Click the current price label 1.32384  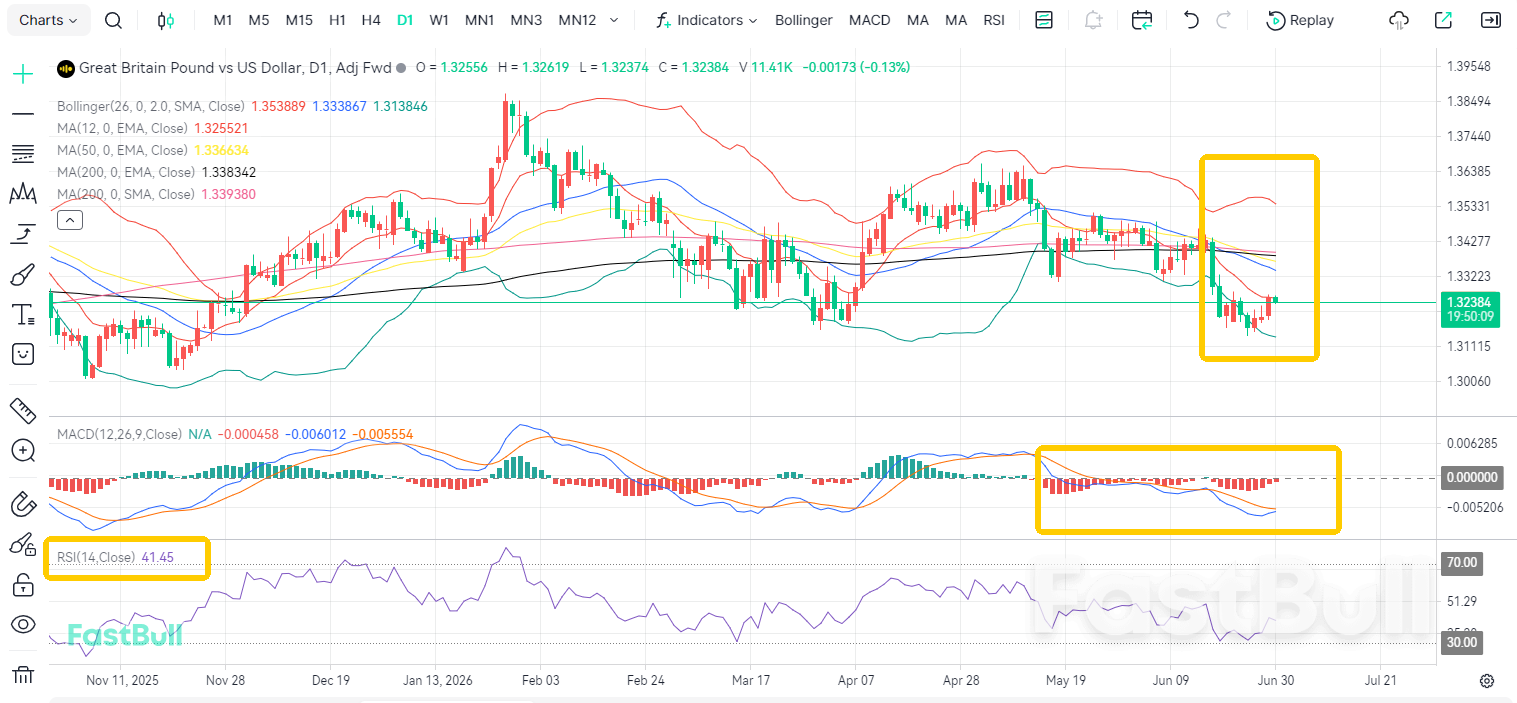coord(1468,302)
